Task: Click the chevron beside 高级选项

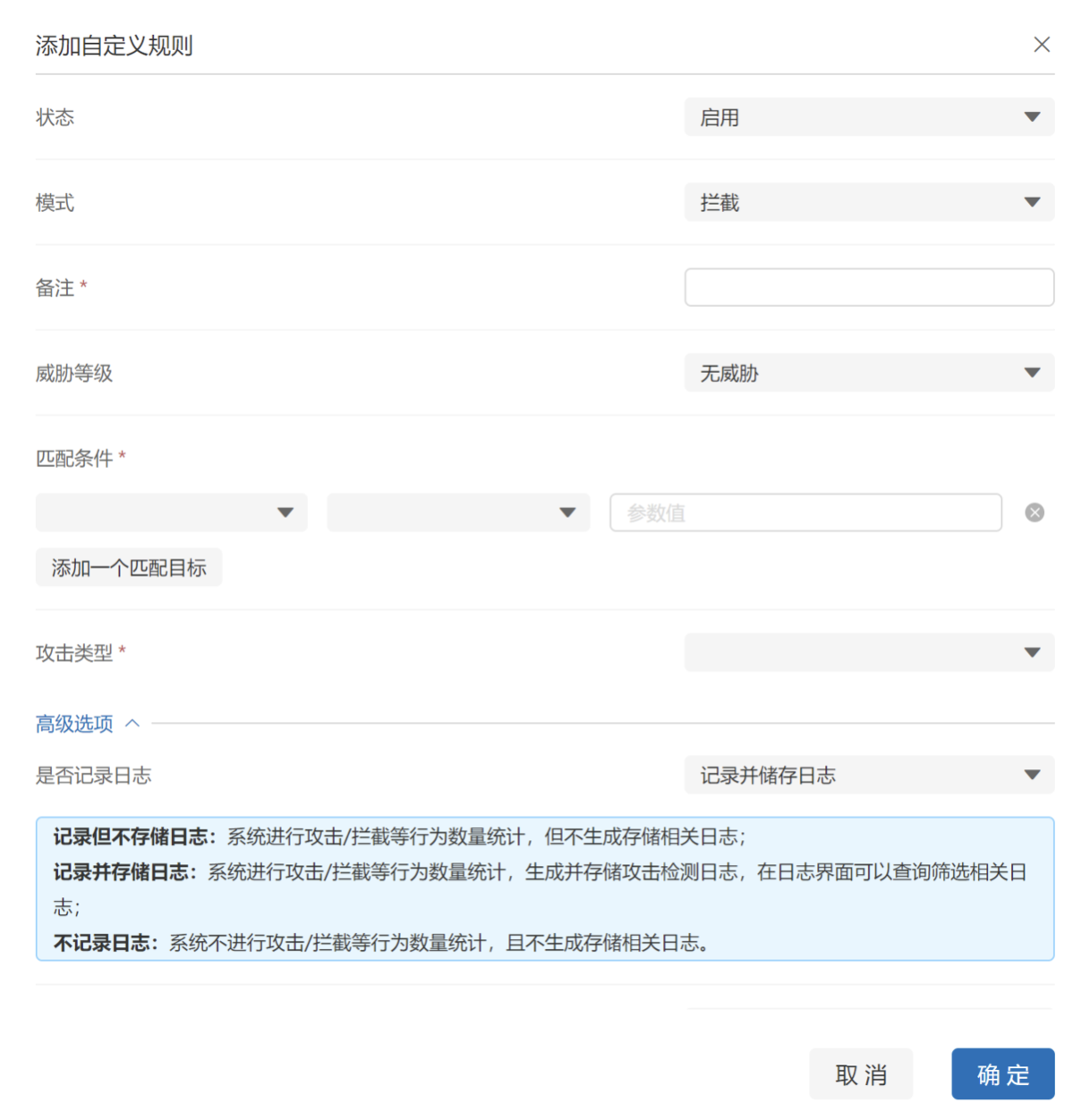Action: [x=132, y=724]
